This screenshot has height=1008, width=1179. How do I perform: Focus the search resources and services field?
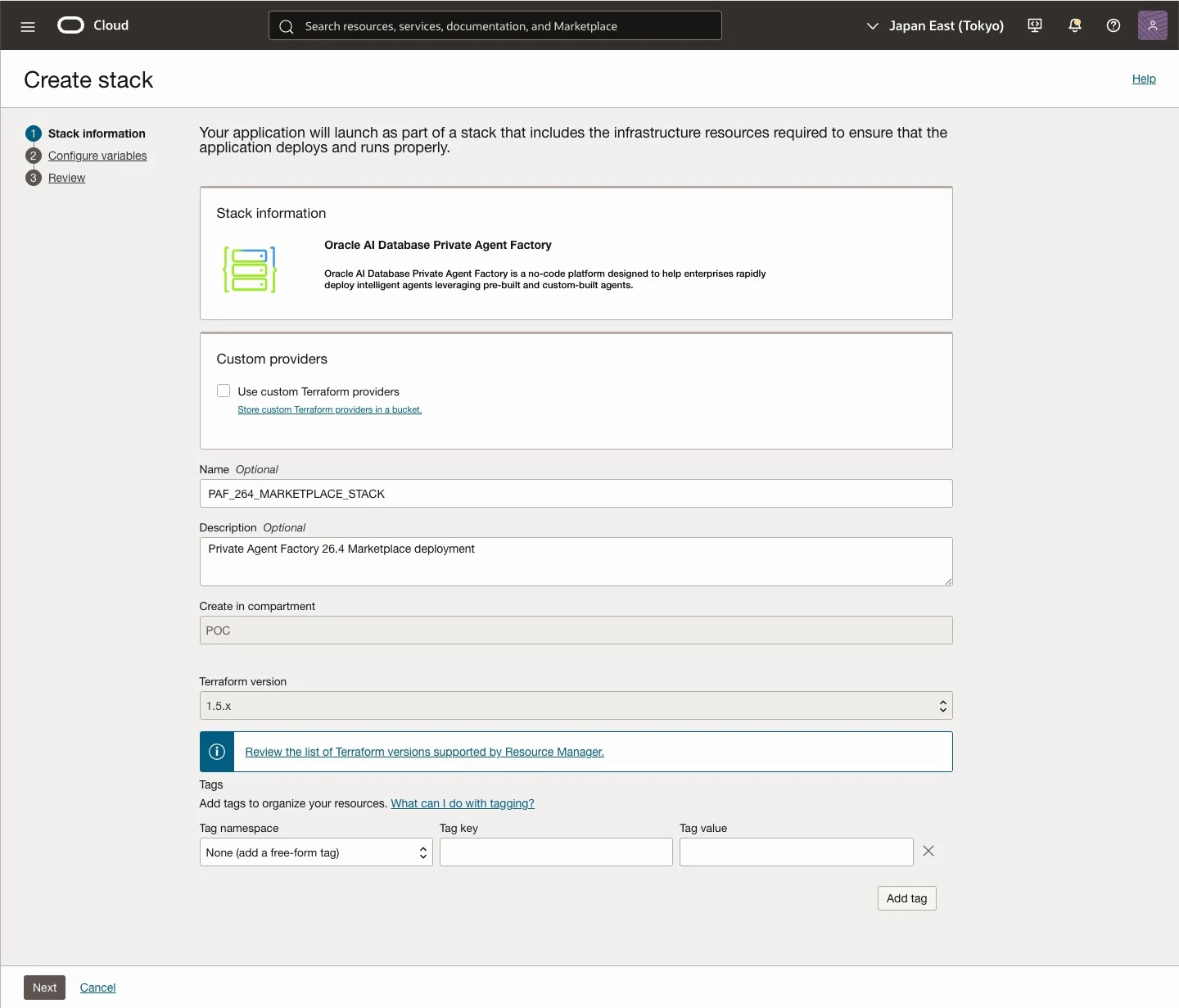pos(495,25)
